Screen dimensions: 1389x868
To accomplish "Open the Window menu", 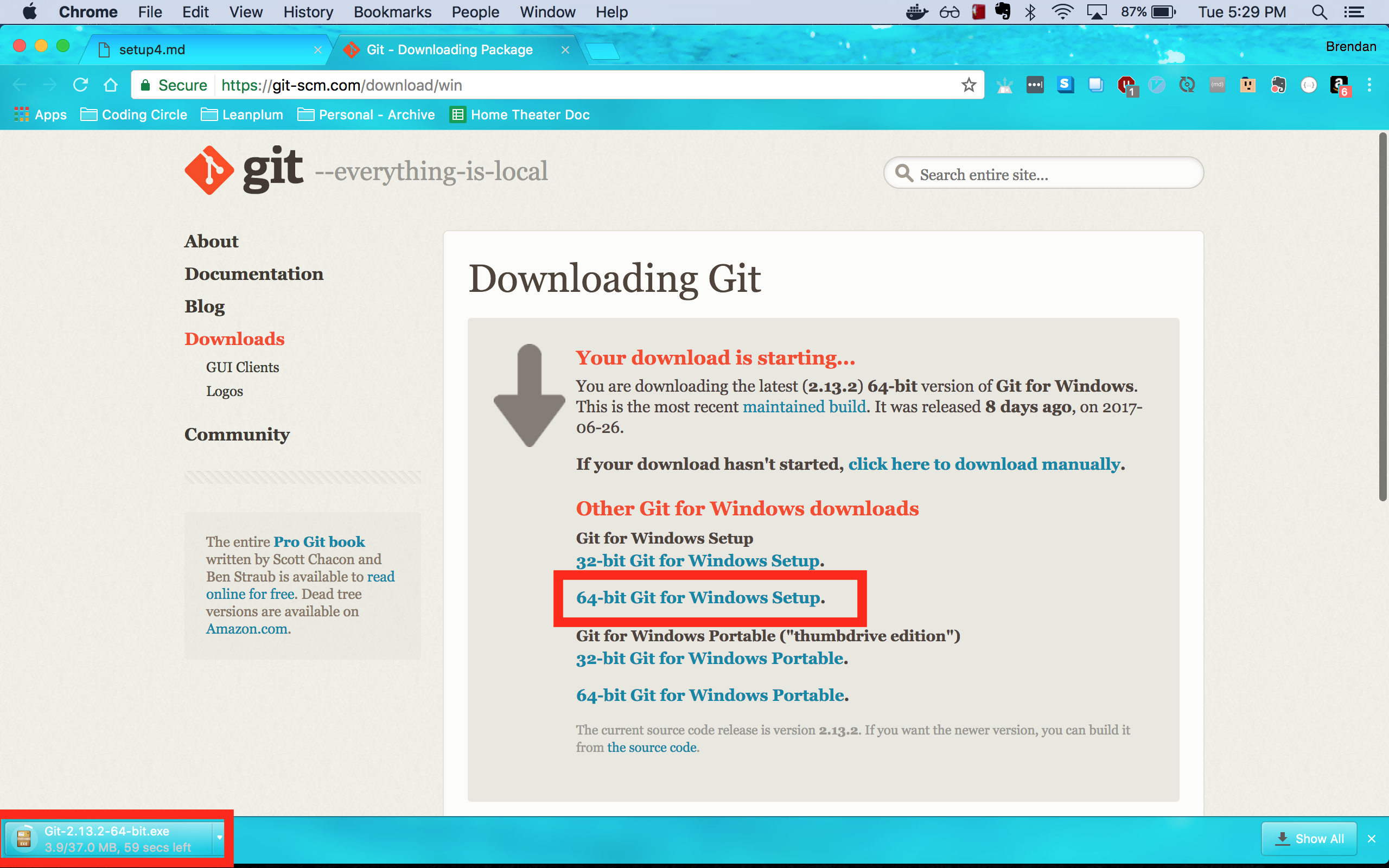I will 547,12.
